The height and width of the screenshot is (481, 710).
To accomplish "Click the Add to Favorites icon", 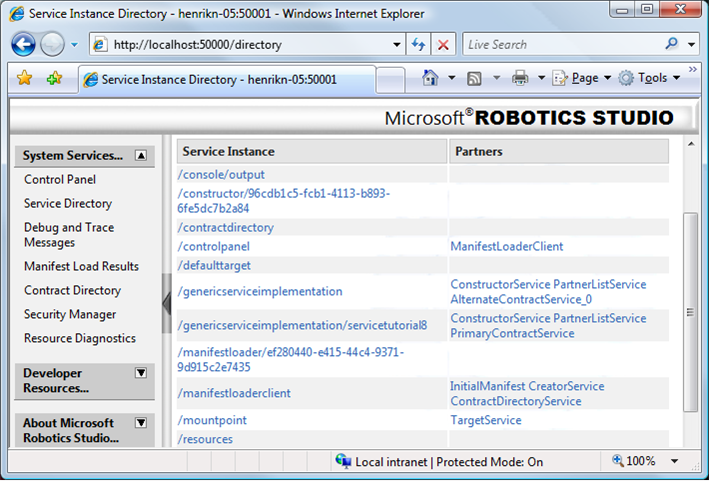I will [54, 78].
